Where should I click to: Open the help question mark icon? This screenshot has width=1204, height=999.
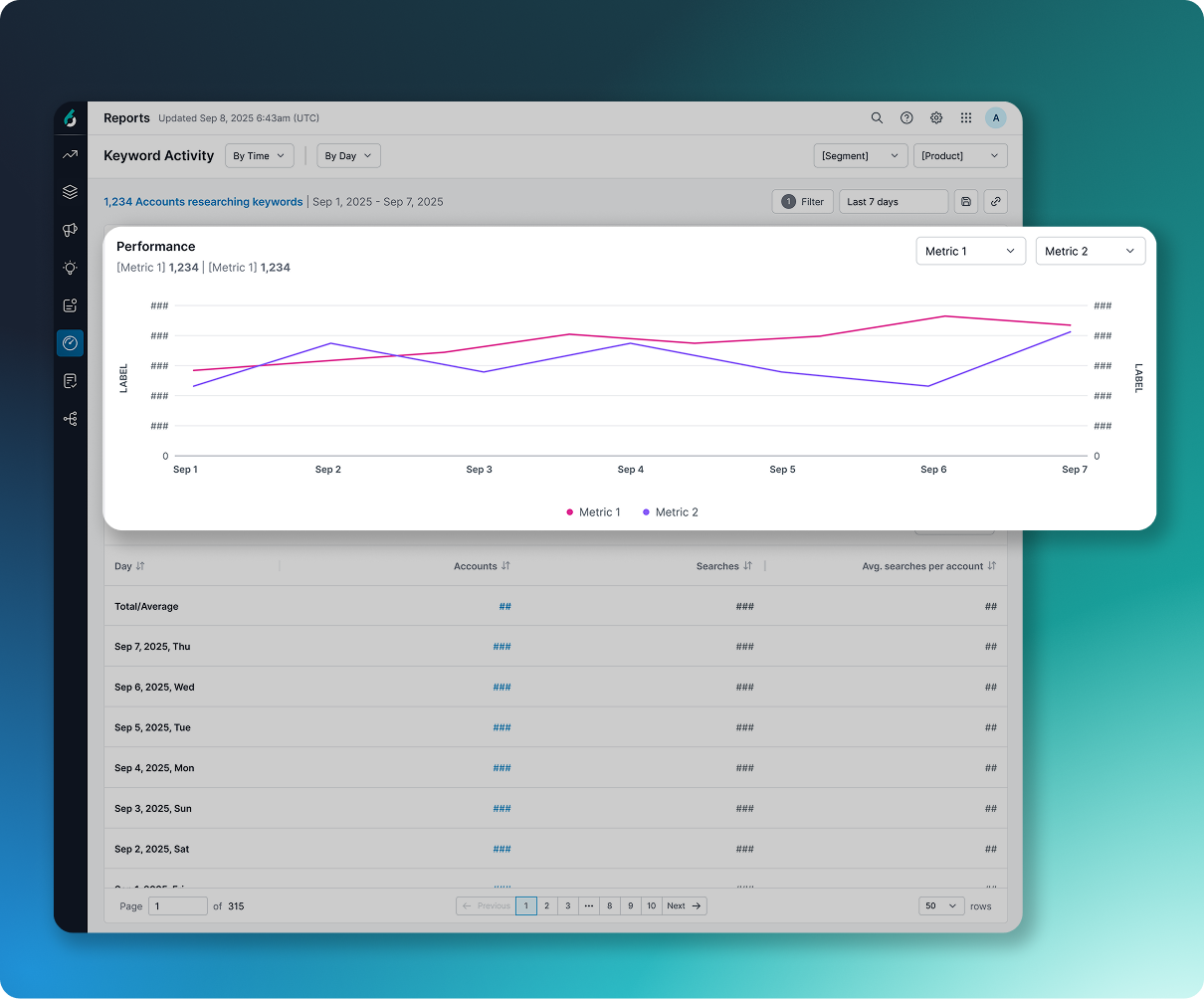[x=906, y=117]
